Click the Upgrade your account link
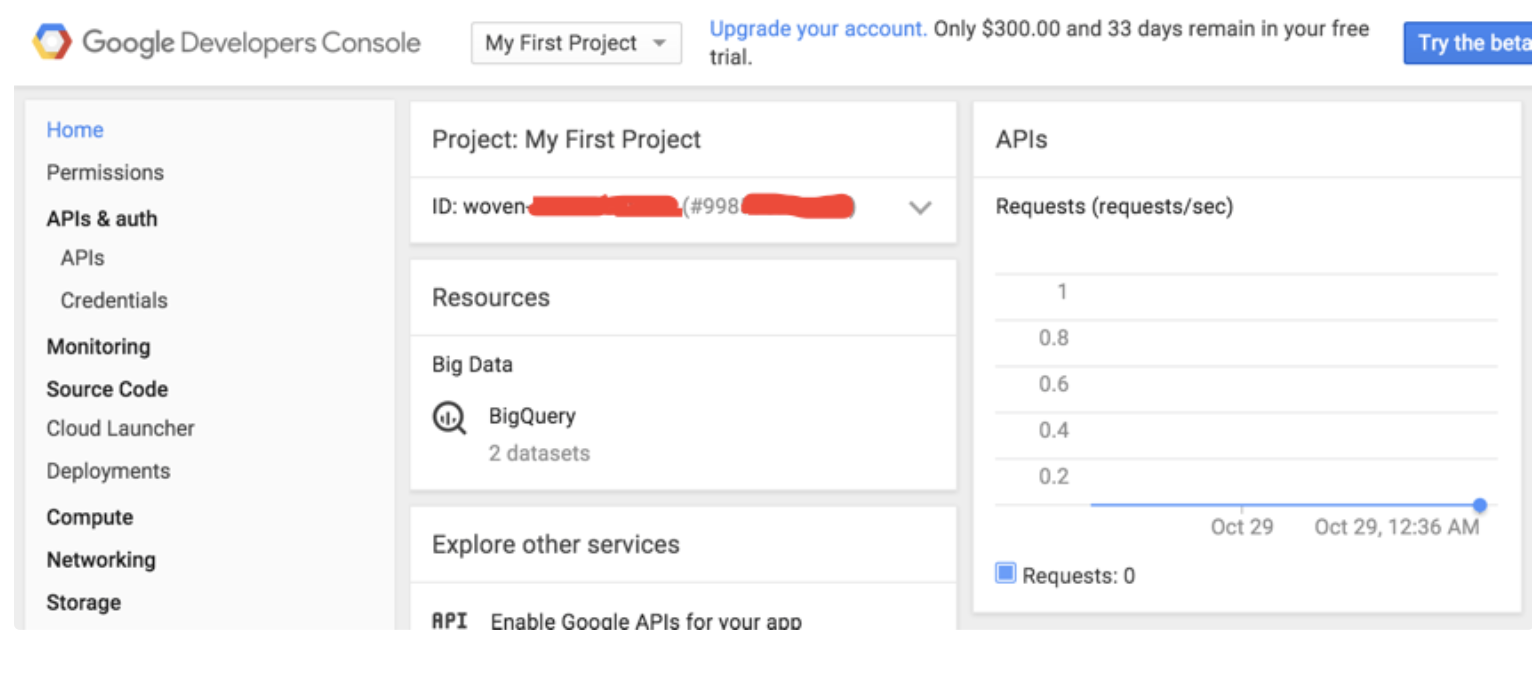The image size is (1538, 690). point(817,29)
